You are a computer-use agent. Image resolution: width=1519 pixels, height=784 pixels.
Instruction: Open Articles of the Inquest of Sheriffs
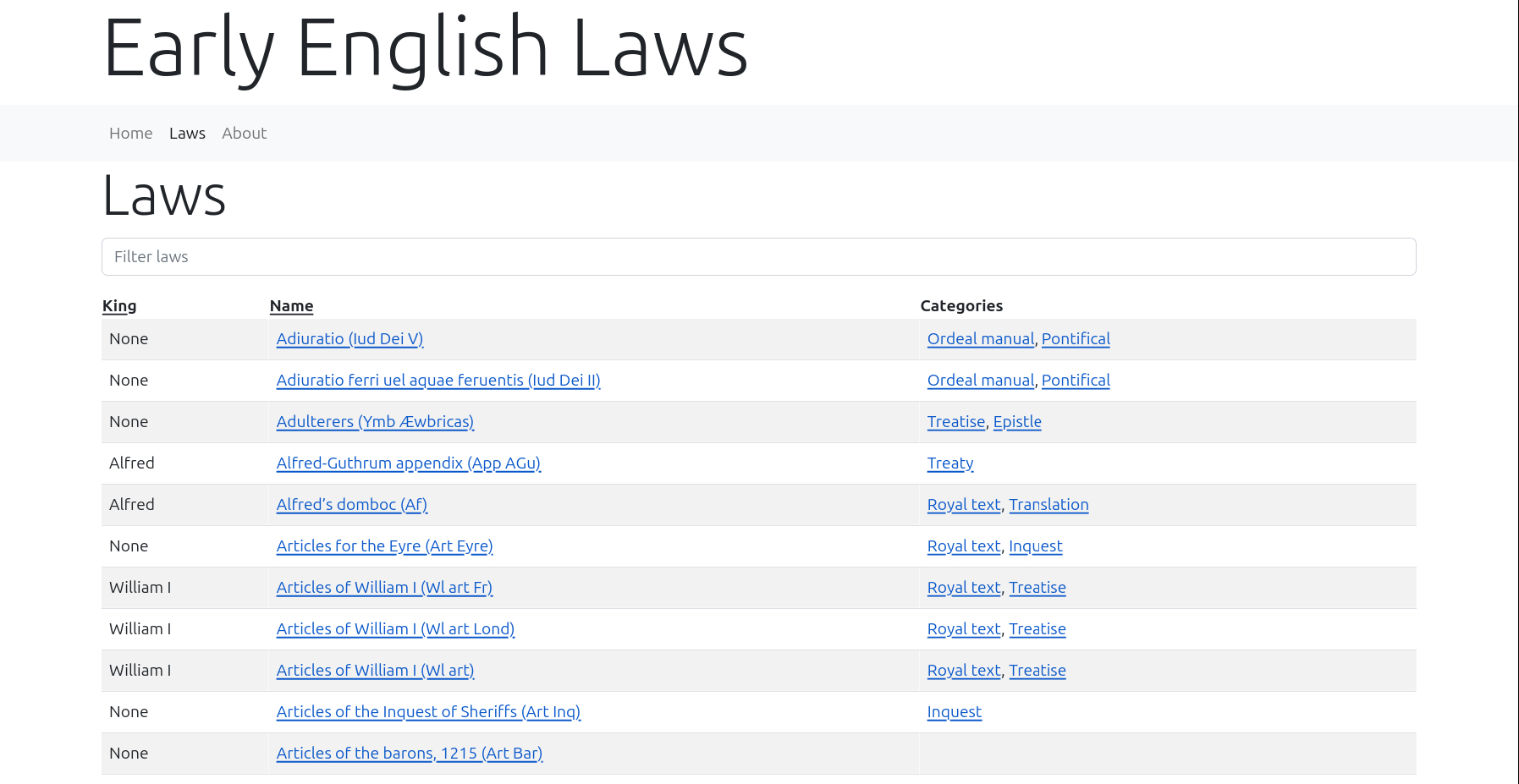[428, 712]
